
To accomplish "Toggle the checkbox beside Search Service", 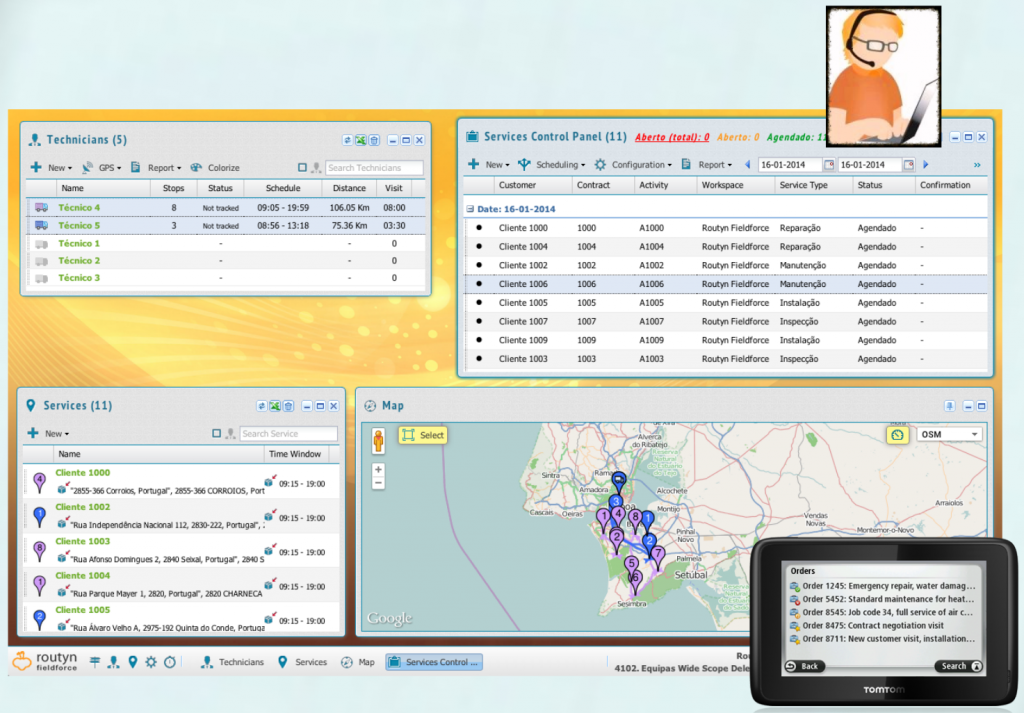I will (x=217, y=434).
